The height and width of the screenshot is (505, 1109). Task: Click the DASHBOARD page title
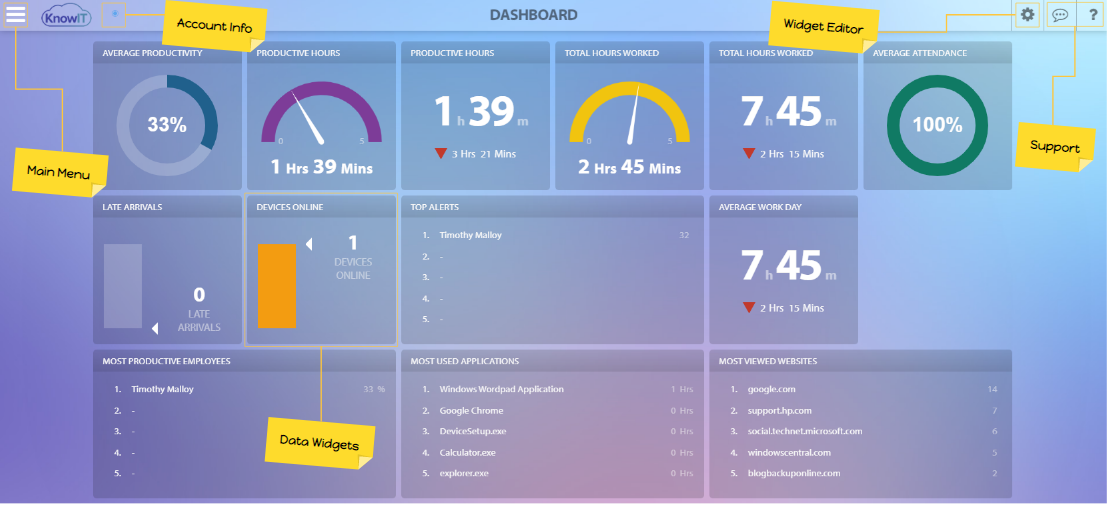tap(534, 15)
